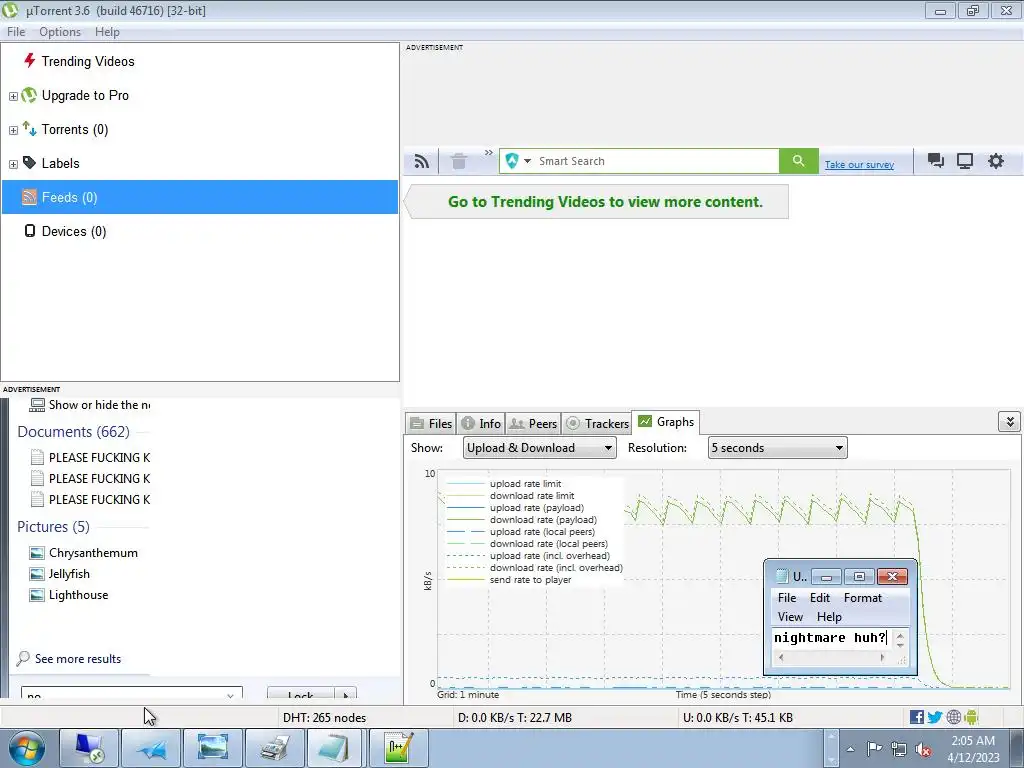Open the Show Upload & Download dropdown

click(539, 448)
